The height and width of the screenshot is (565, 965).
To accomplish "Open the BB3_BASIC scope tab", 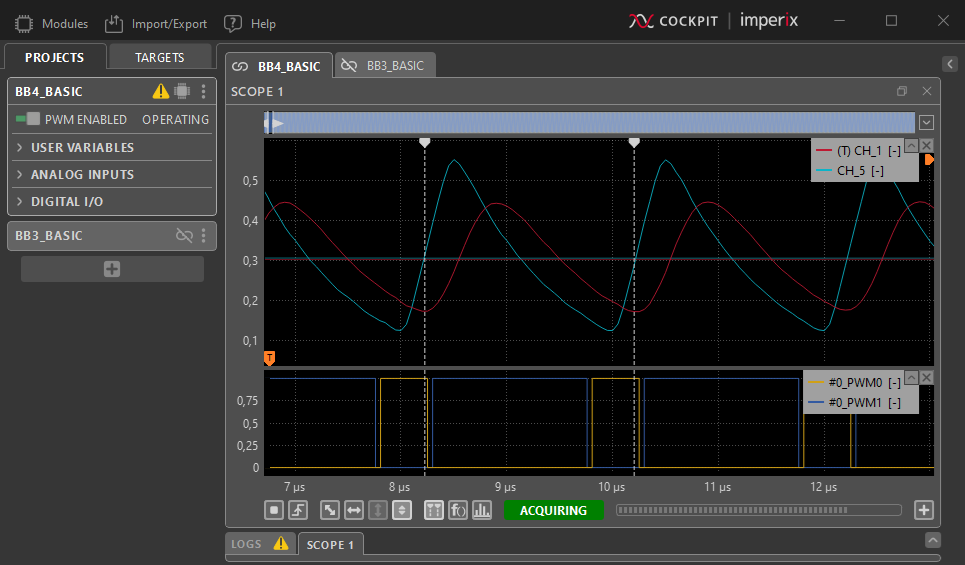I will point(385,66).
